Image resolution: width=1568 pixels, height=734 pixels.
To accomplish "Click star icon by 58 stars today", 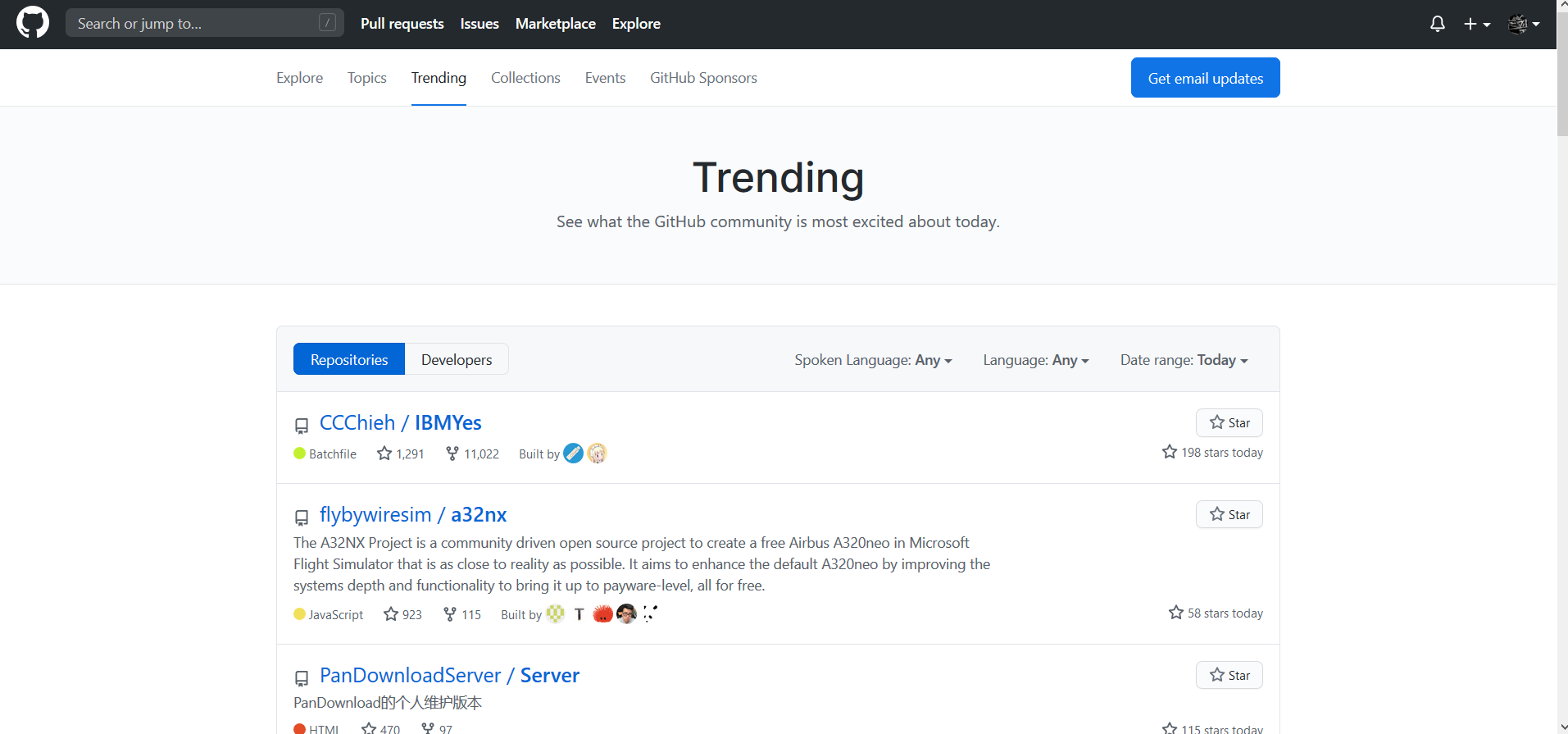I will tap(1176, 613).
